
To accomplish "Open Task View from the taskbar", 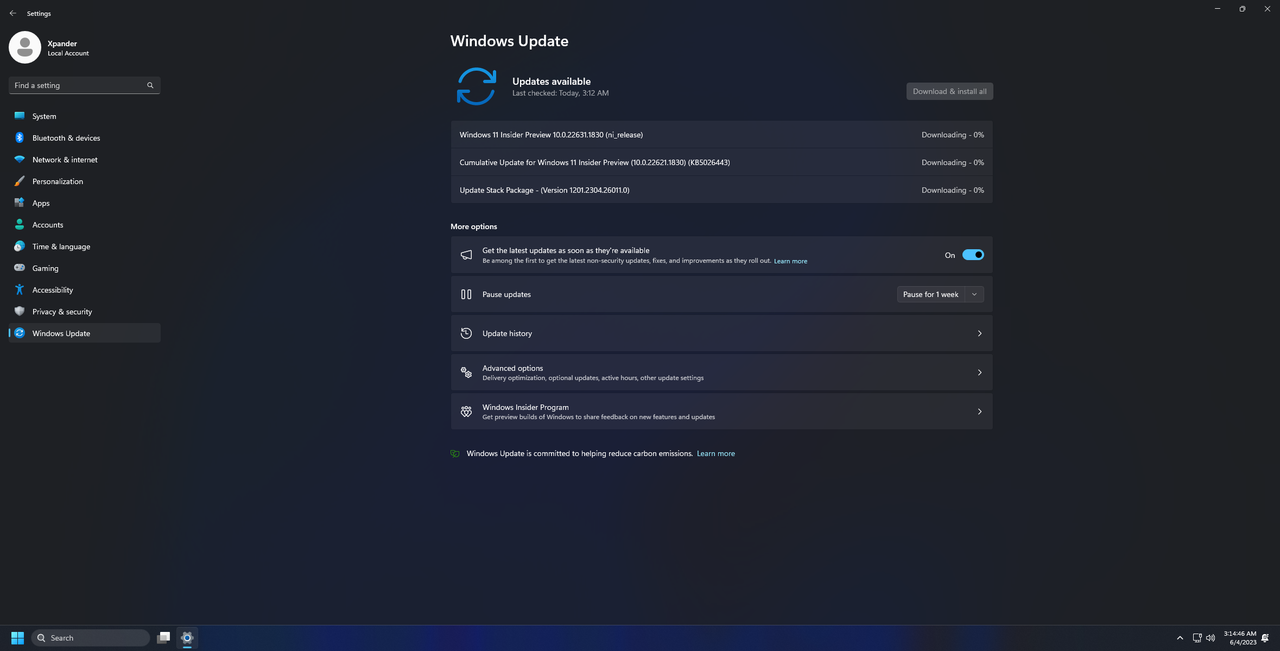I will point(163,638).
